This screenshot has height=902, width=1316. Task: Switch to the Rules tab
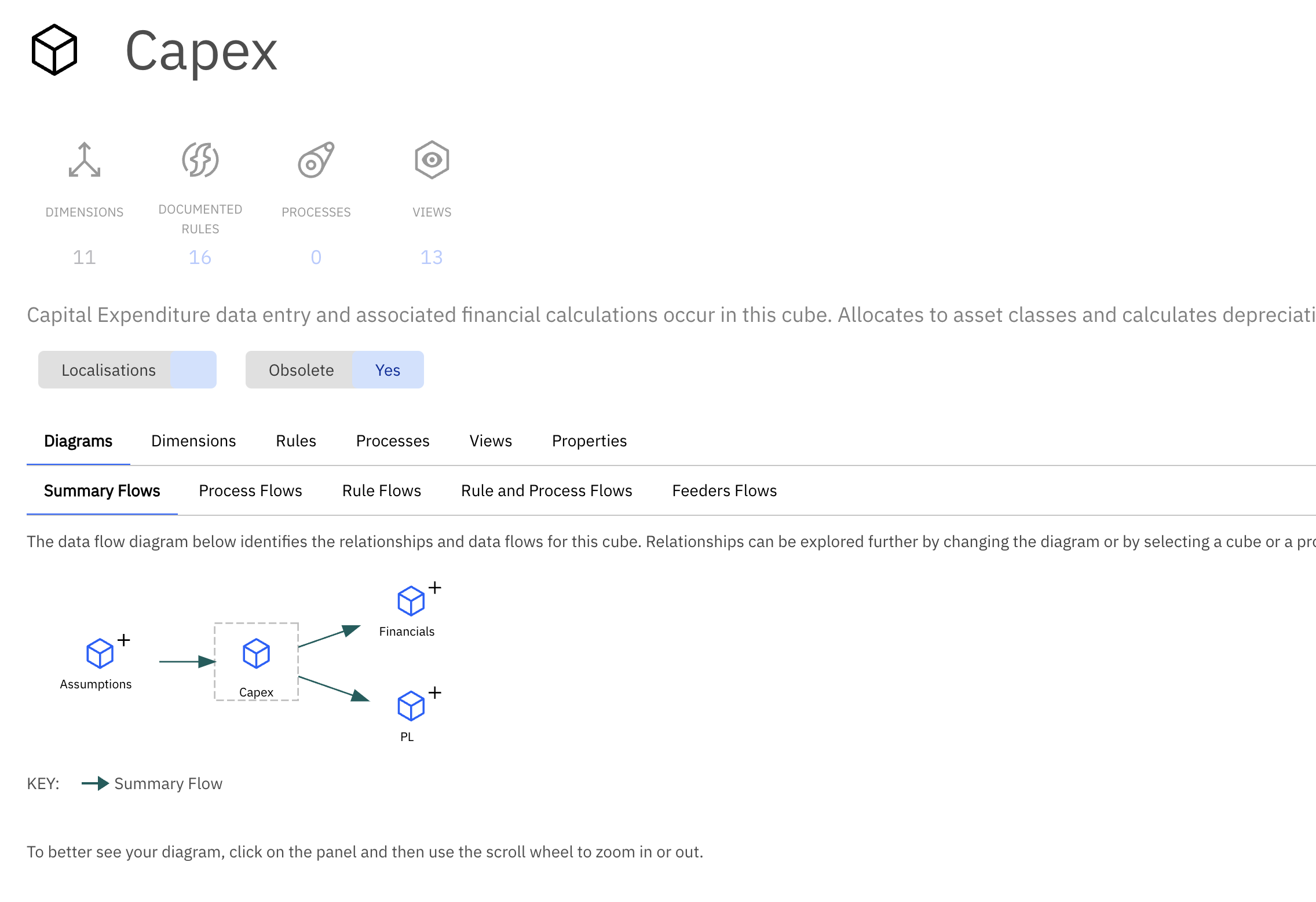[296, 441]
